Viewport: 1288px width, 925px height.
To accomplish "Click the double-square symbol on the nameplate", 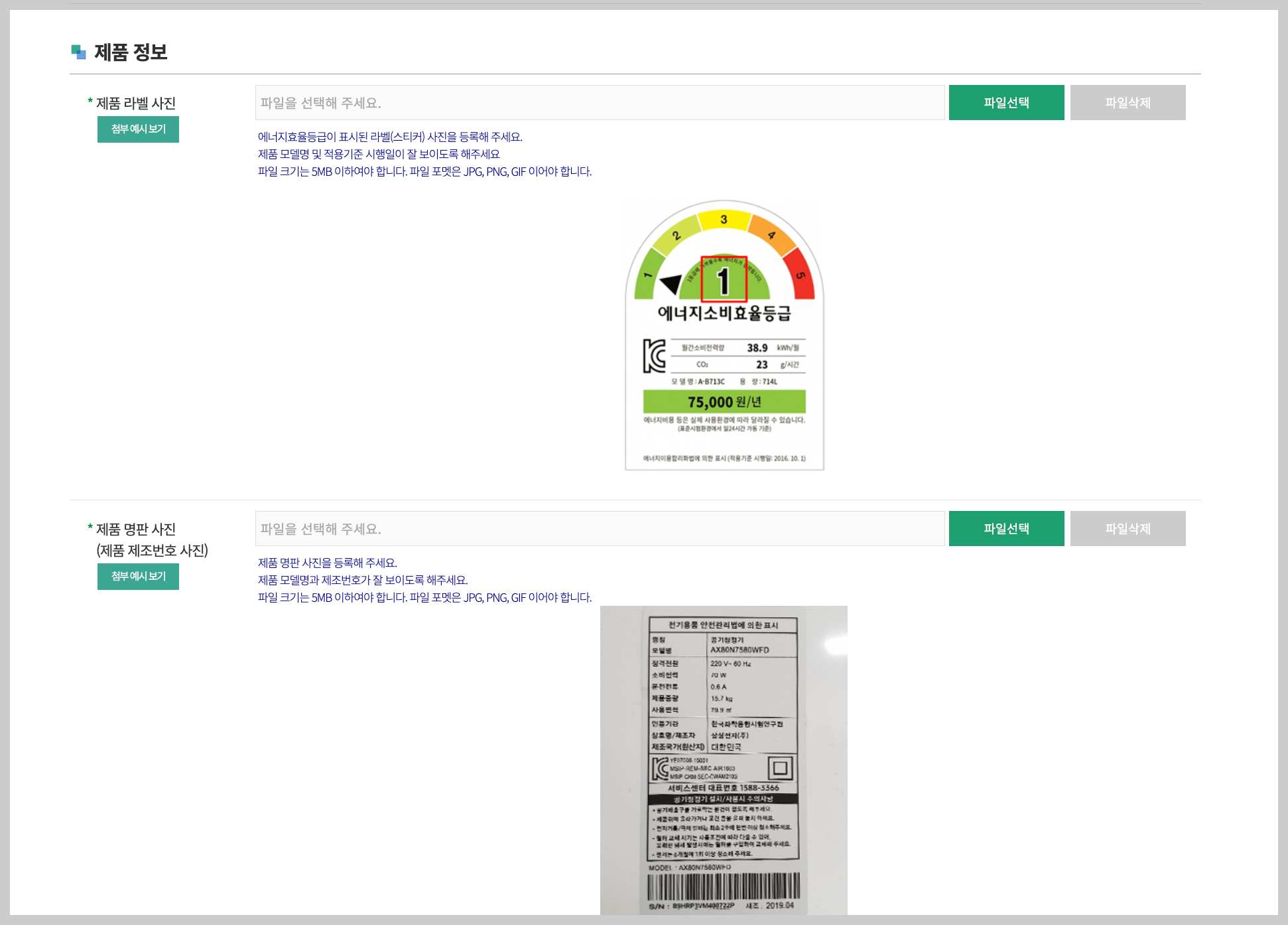I will click(x=780, y=768).
